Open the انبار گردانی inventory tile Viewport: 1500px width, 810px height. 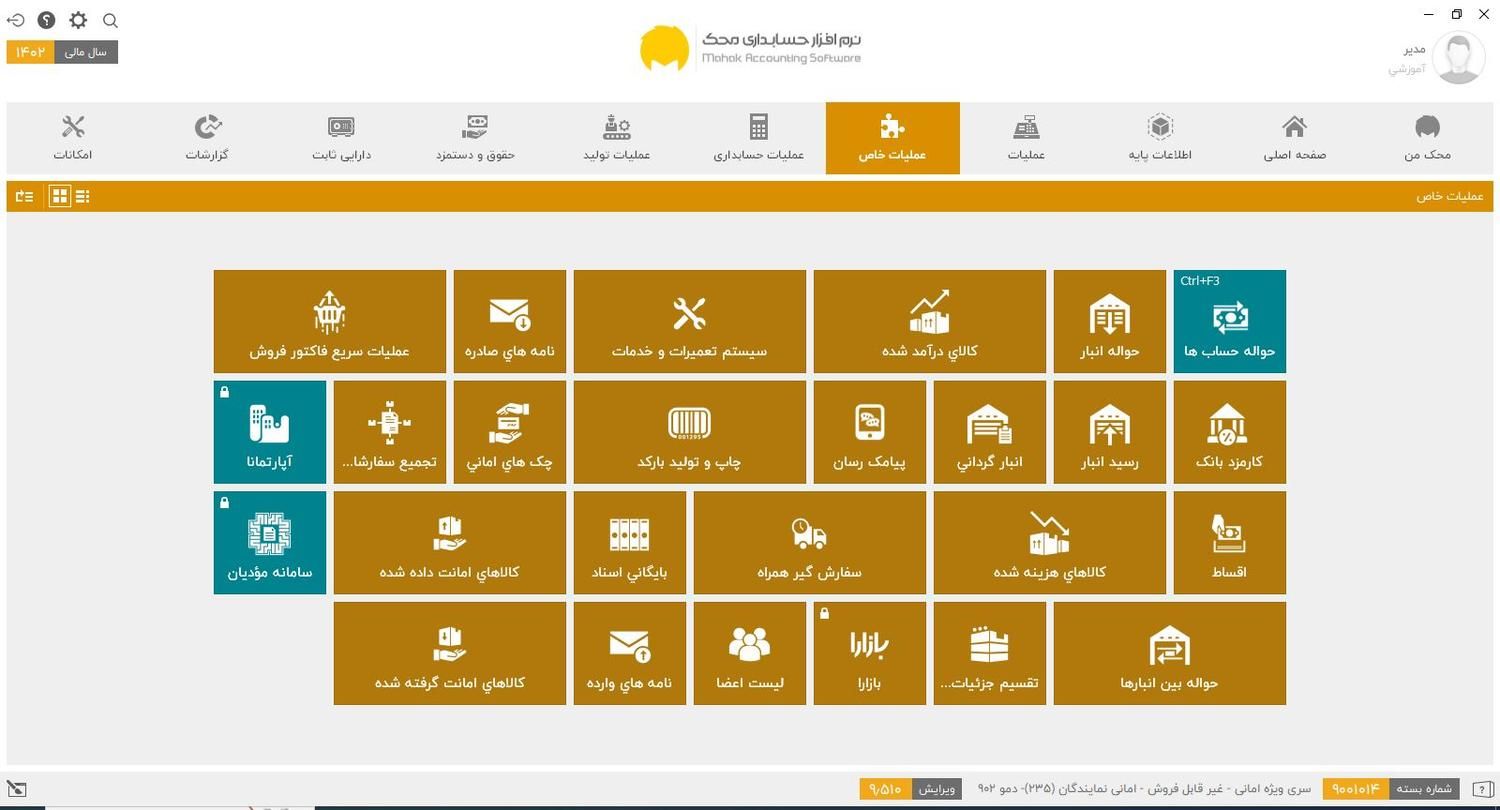(989, 432)
